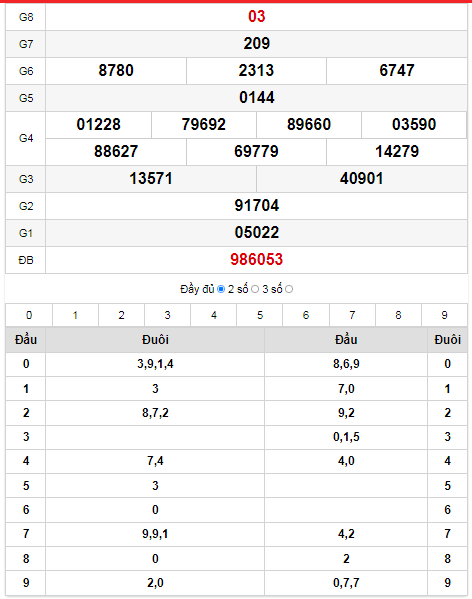Select the '2 số' radio option
Viewport: 472px width, 599px height.
255,289
